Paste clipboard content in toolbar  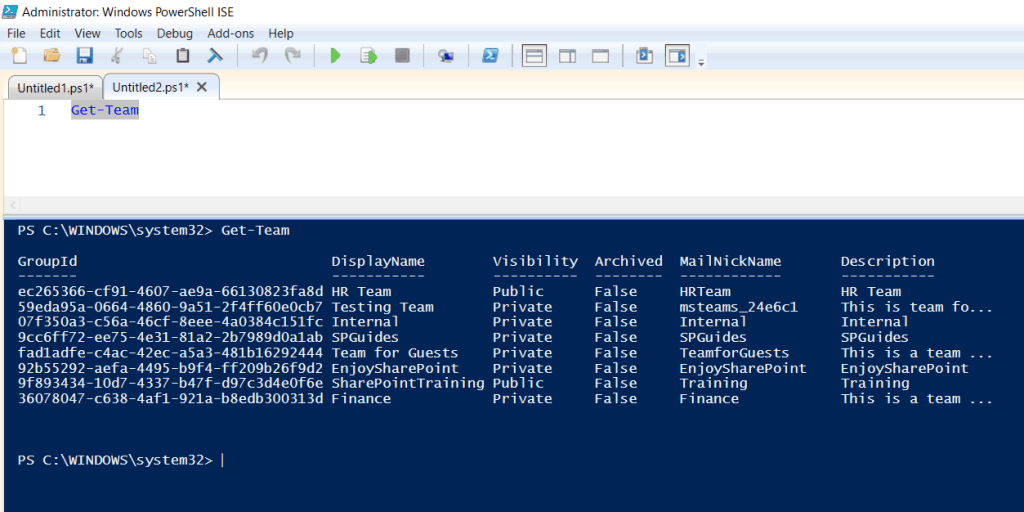tap(183, 56)
